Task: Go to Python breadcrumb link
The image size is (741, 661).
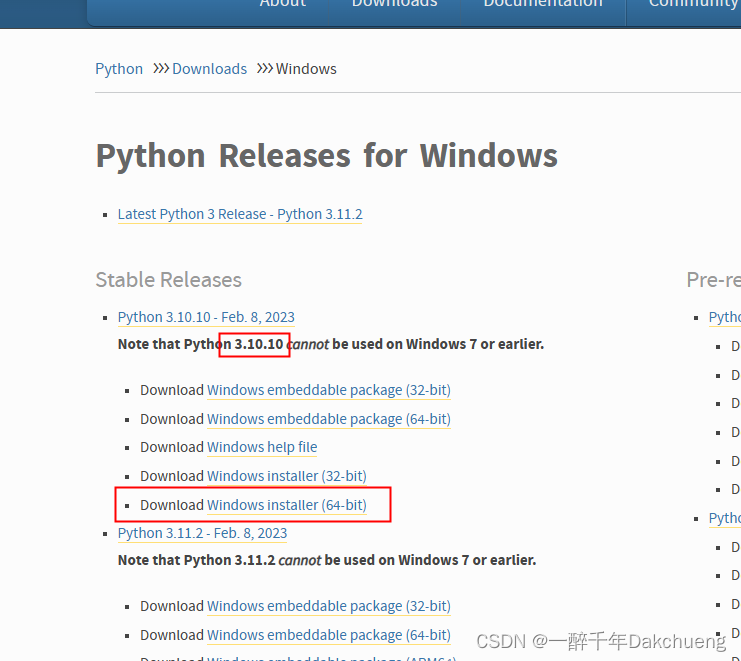Action: point(119,69)
